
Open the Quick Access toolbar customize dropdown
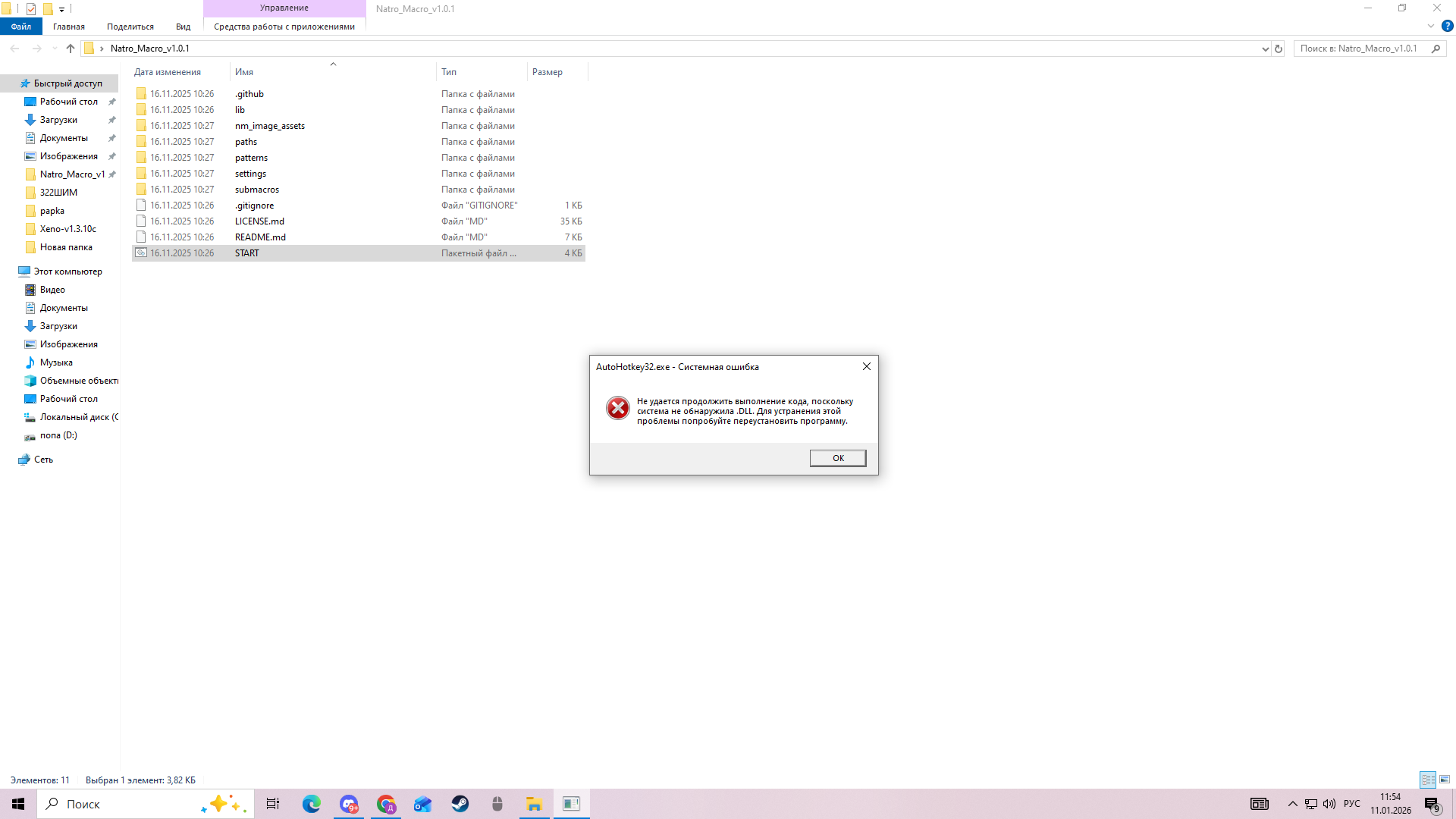tap(62, 9)
